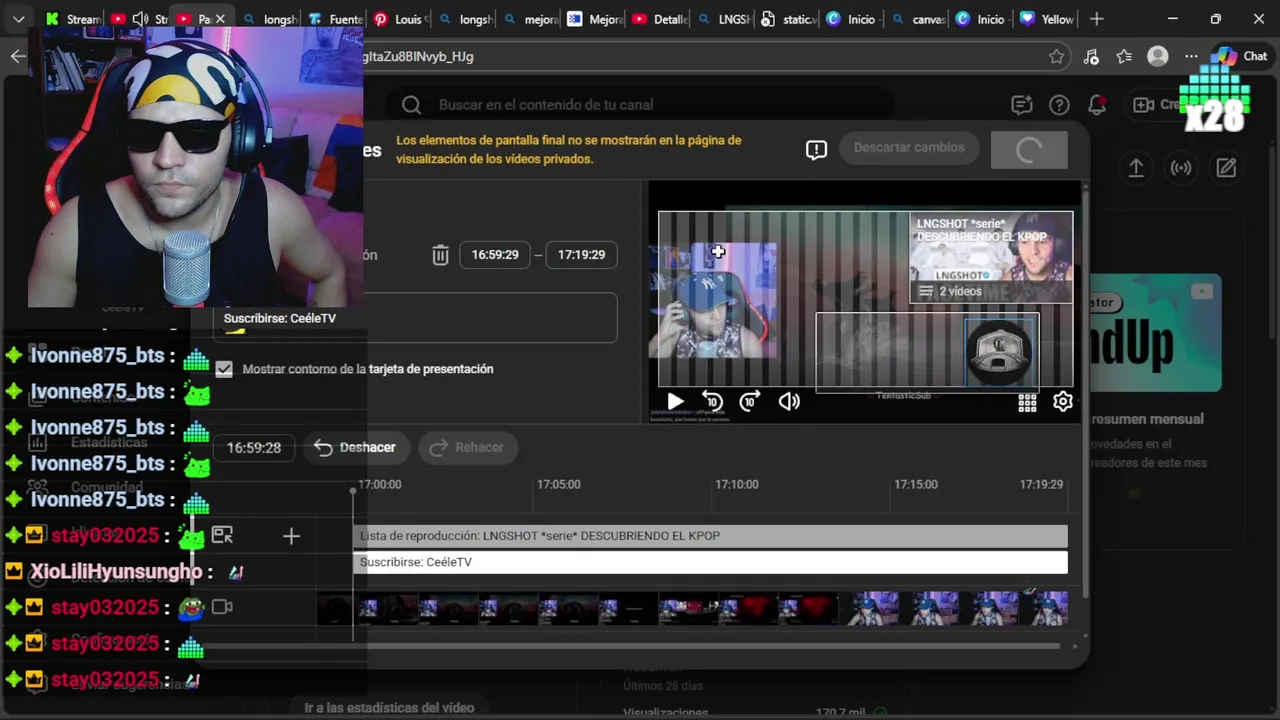Open preview settings gear
This screenshot has width=1280, height=720.
tap(1063, 402)
